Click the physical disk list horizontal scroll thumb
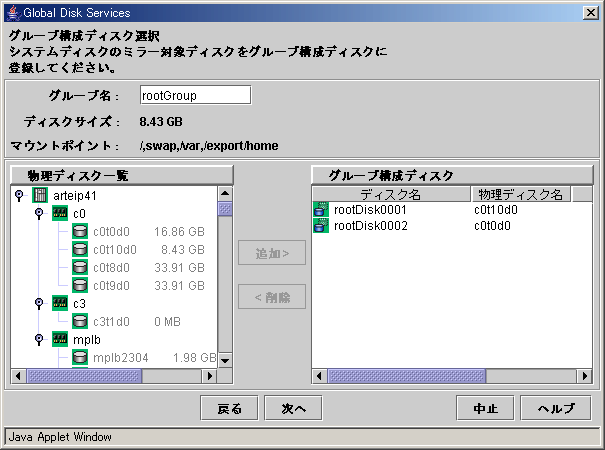 84,376
